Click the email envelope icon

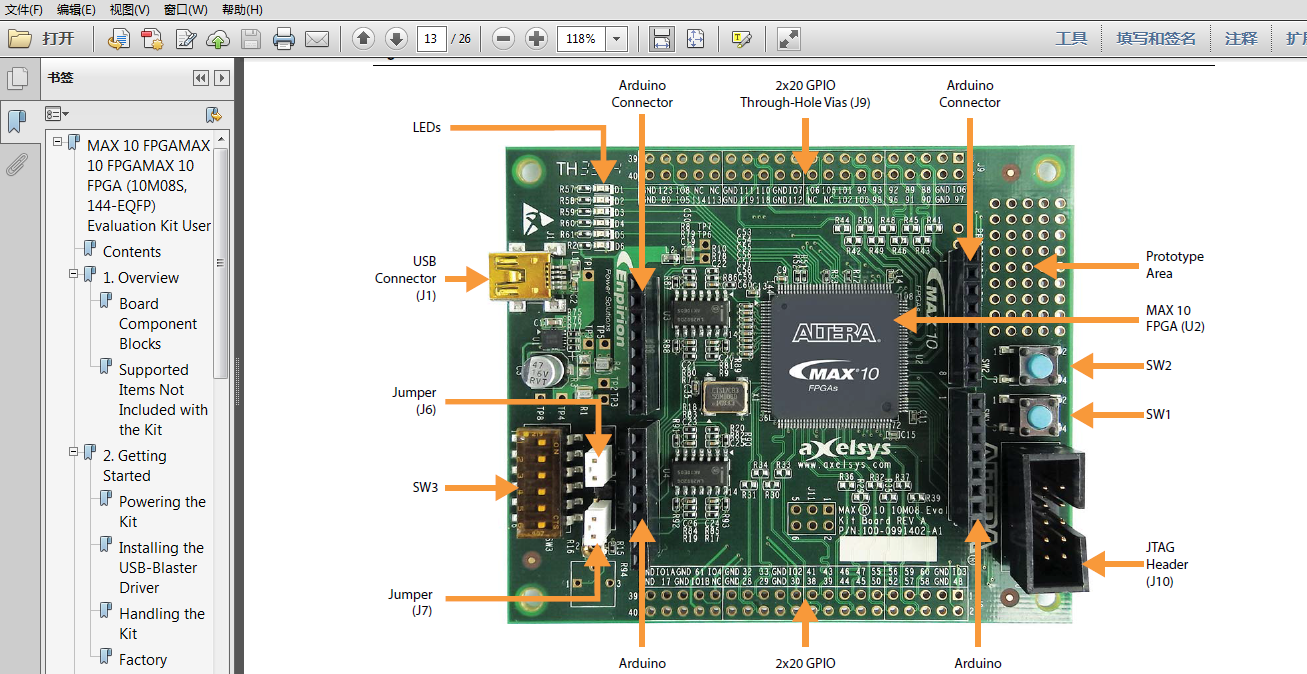(x=317, y=39)
